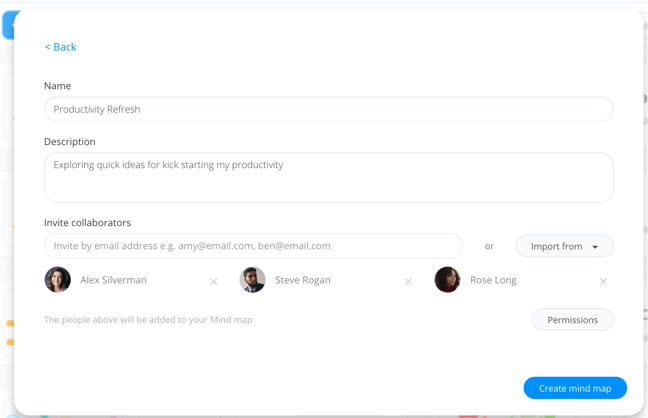648x418 pixels.
Task: Click the people will be added notice
Action: [x=148, y=320]
